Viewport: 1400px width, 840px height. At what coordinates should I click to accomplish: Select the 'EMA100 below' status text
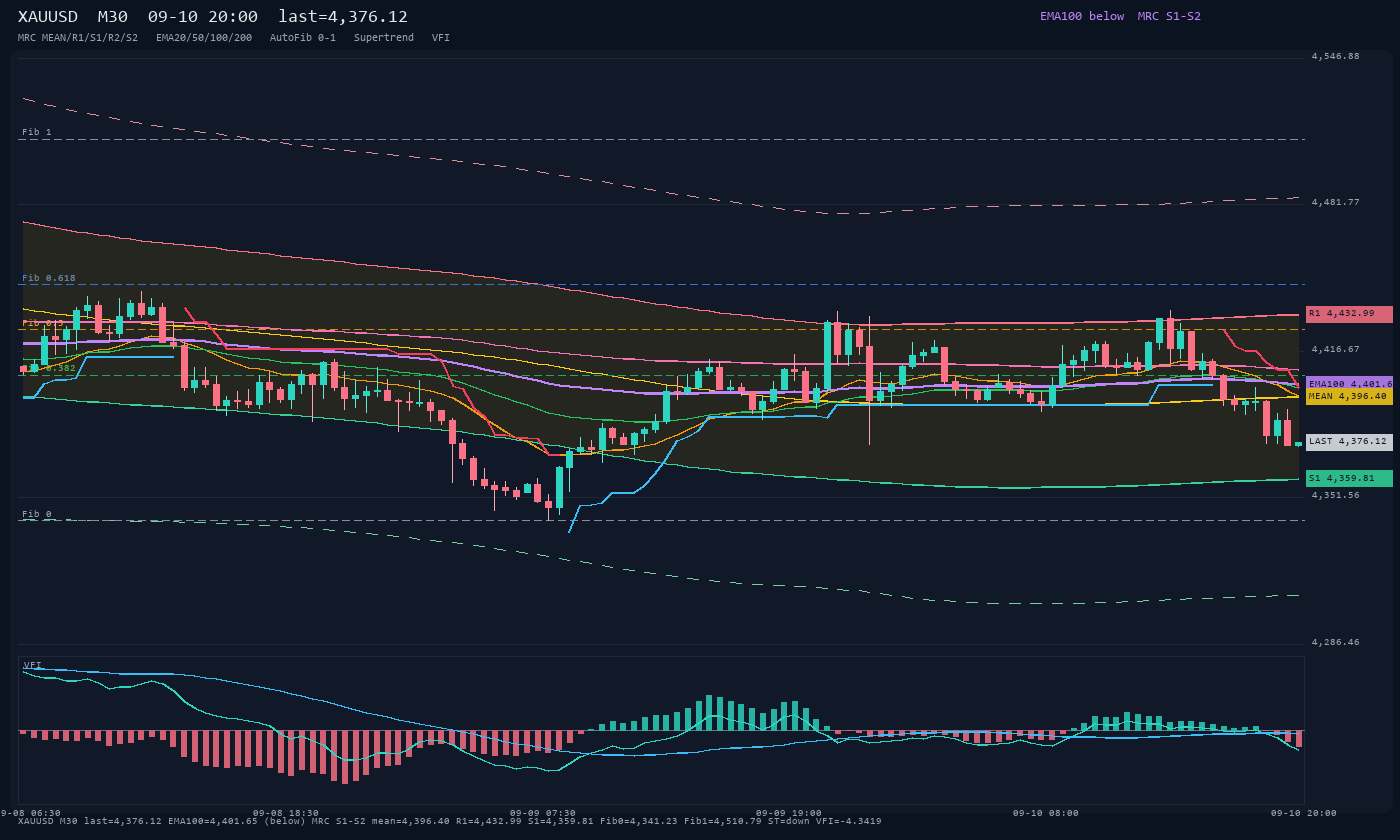coord(1082,16)
